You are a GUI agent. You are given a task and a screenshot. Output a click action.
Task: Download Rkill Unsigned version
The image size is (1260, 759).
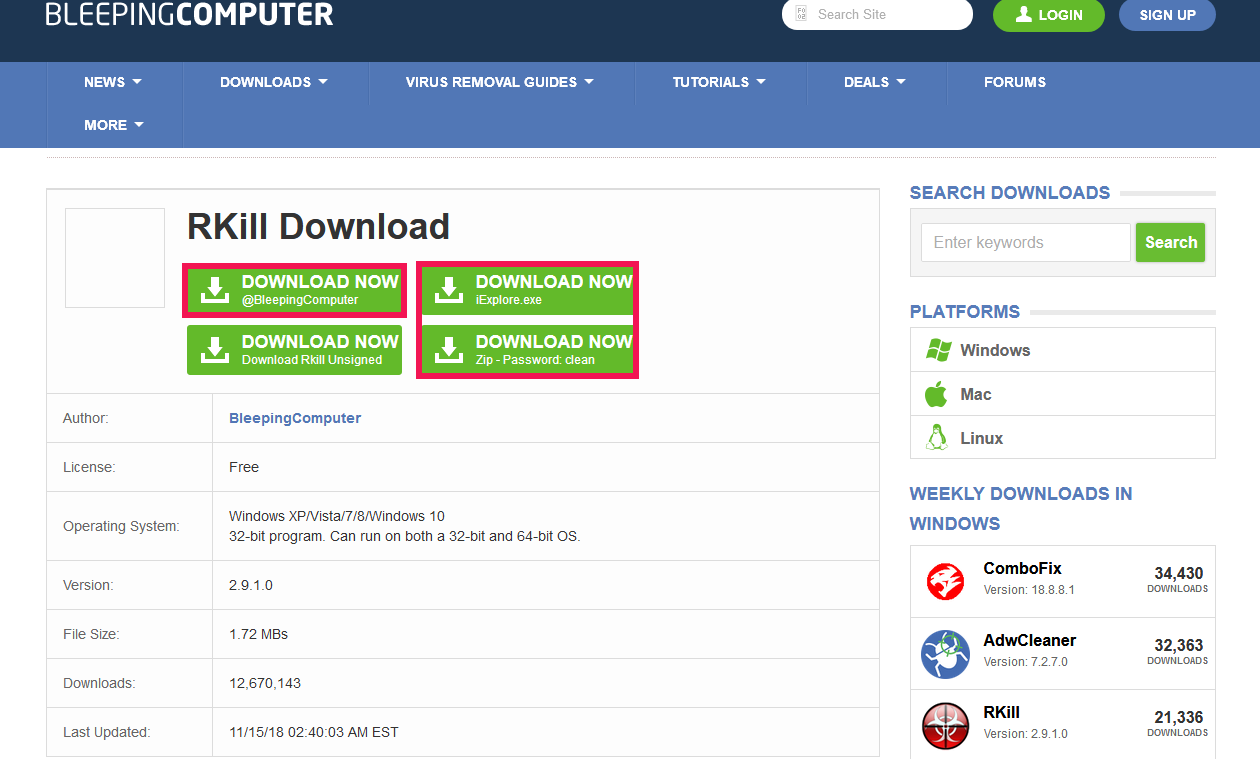click(x=294, y=350)
